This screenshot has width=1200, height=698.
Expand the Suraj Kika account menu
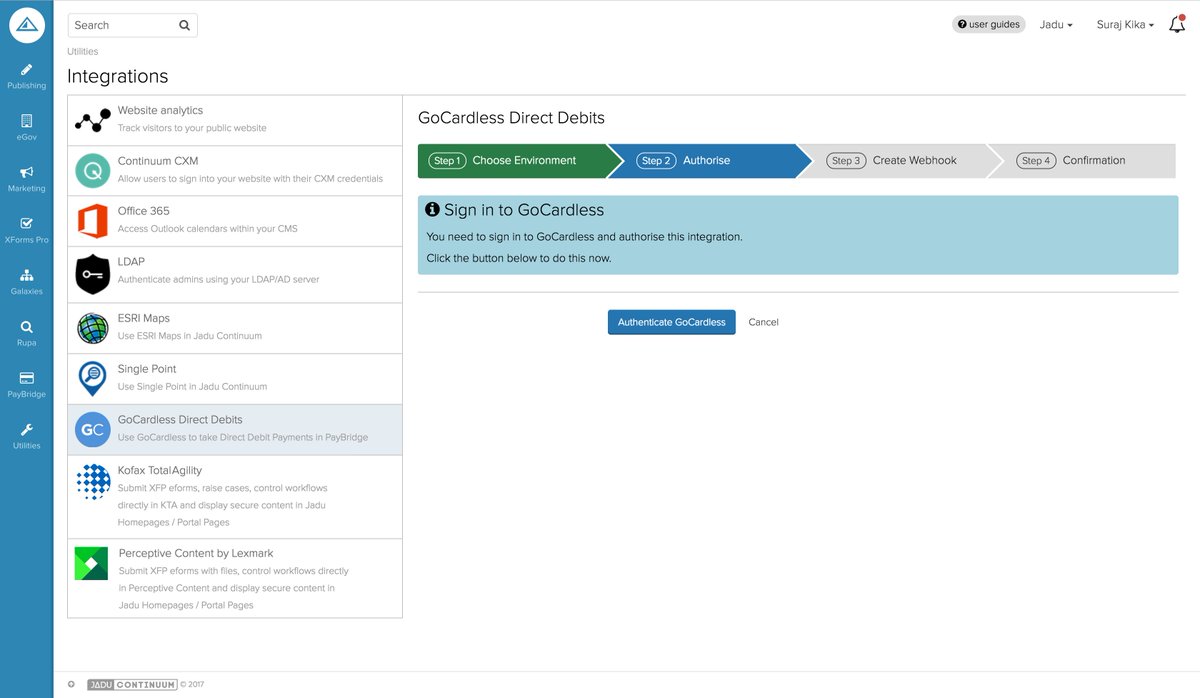(1124, 24)
